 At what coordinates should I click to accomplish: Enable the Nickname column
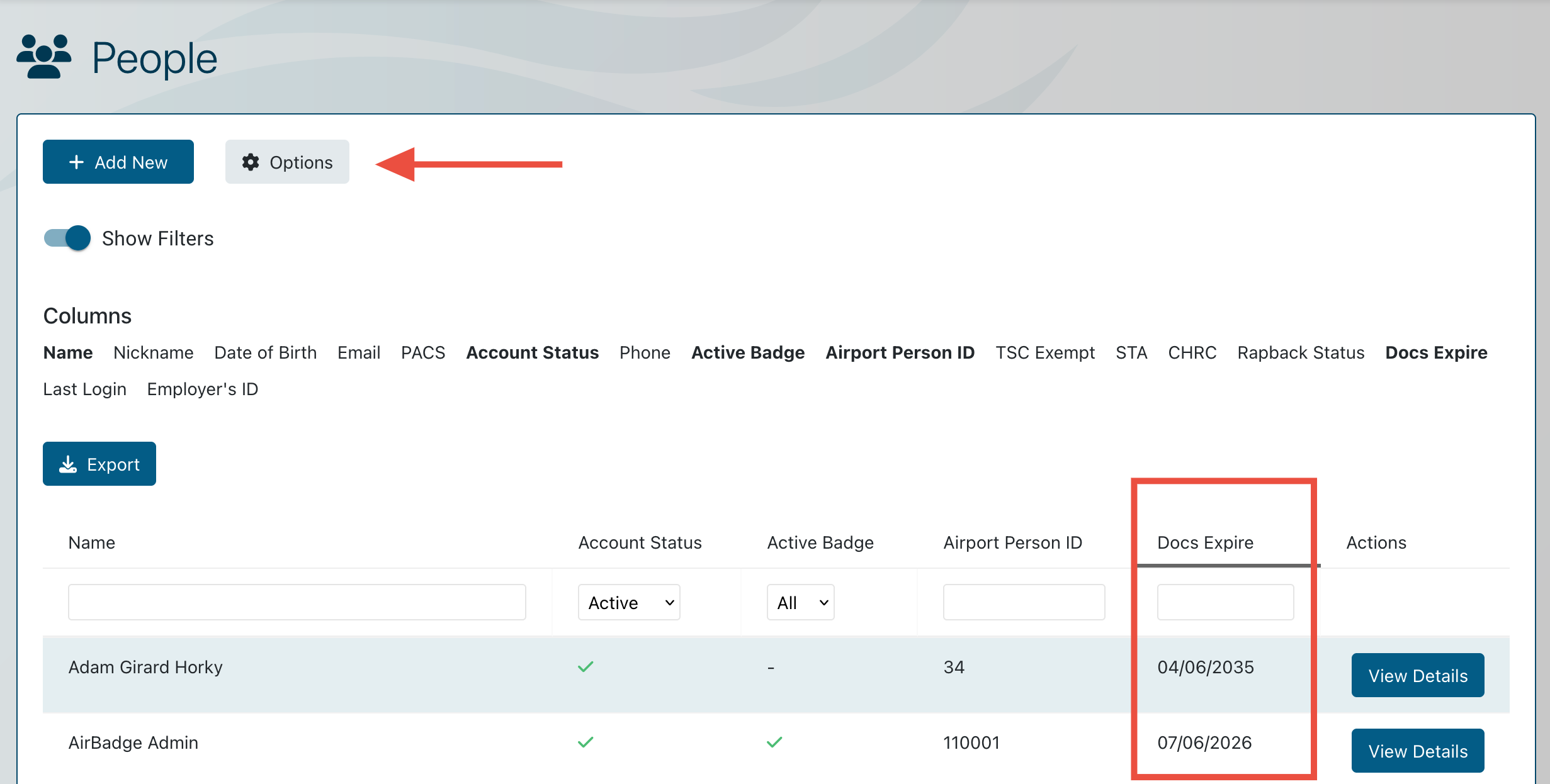(153, 352)
